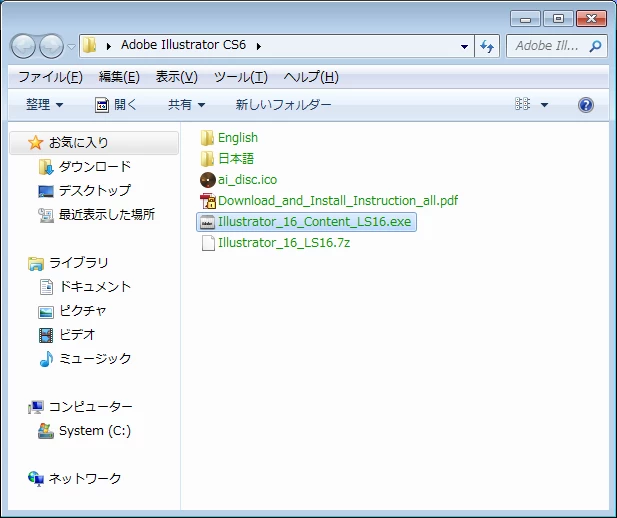Expand breadcrumb arrow after Adobe Illustrator CS6

[259, 46]
